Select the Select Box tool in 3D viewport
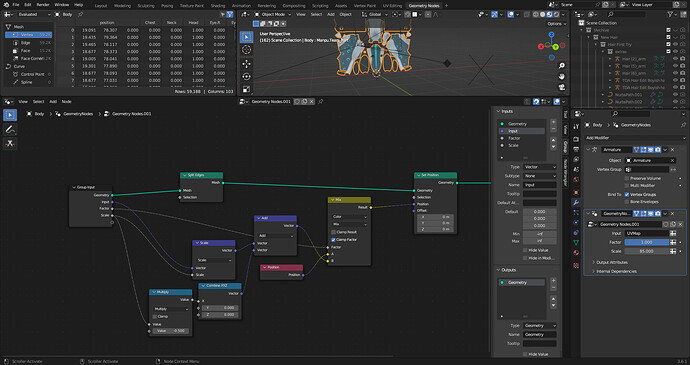The image size is (690, 365). pos(246,37)
